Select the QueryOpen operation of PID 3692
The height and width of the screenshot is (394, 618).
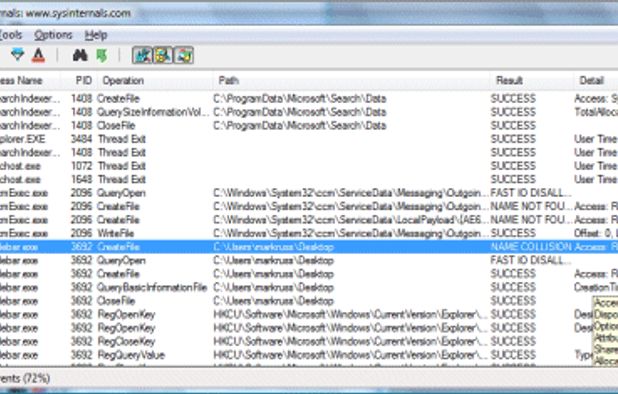coord(121,260)
